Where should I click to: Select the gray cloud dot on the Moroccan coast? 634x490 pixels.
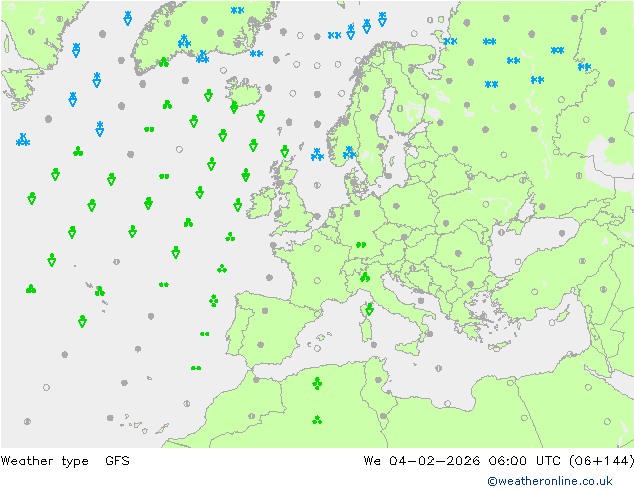tap(256, 380)
